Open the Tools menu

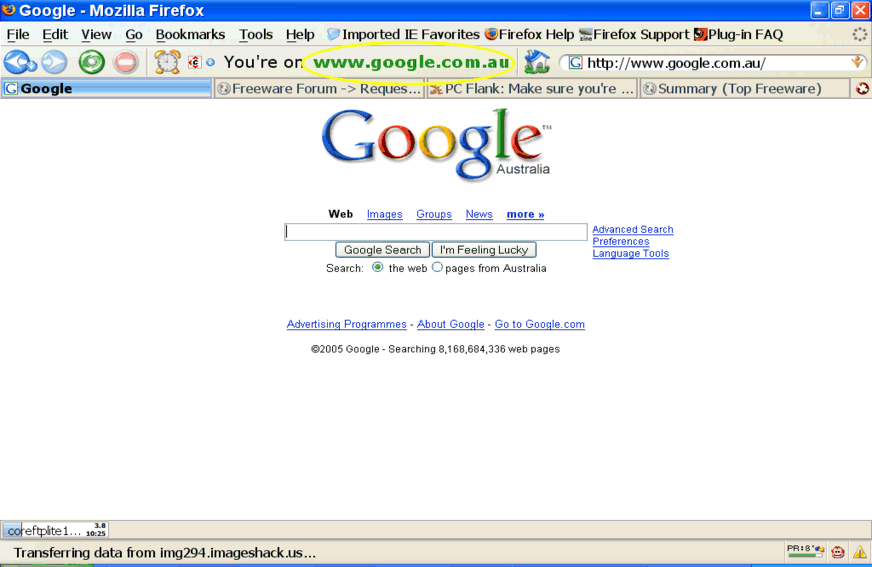[x=256, y=34]
